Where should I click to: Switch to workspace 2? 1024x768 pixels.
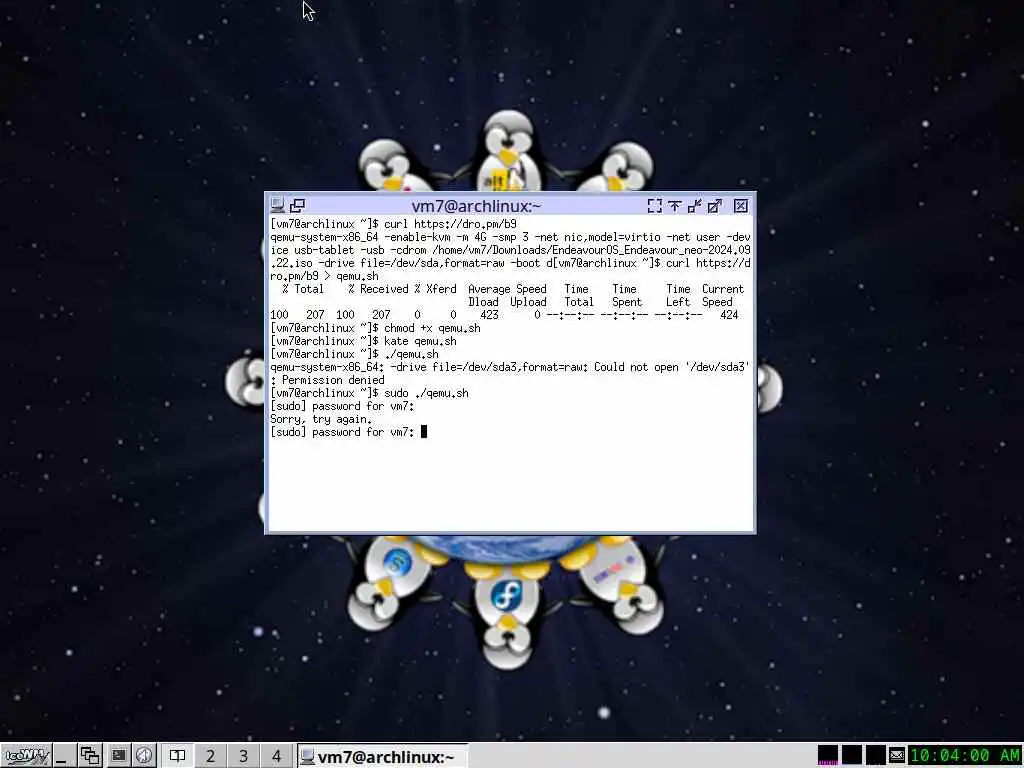click(x=210, y=756)
